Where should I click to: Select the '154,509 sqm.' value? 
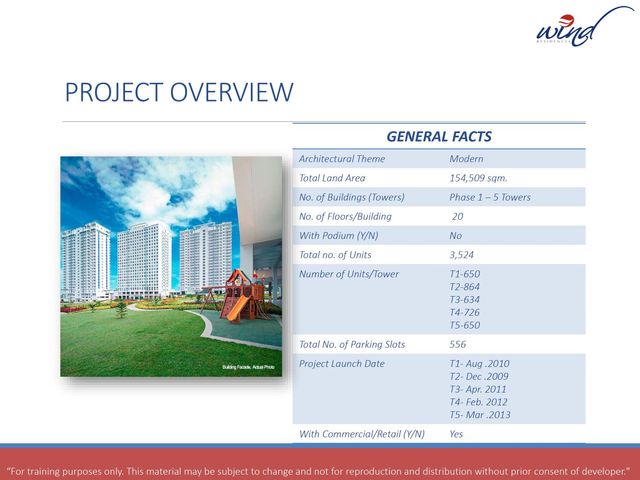(478, 178)
